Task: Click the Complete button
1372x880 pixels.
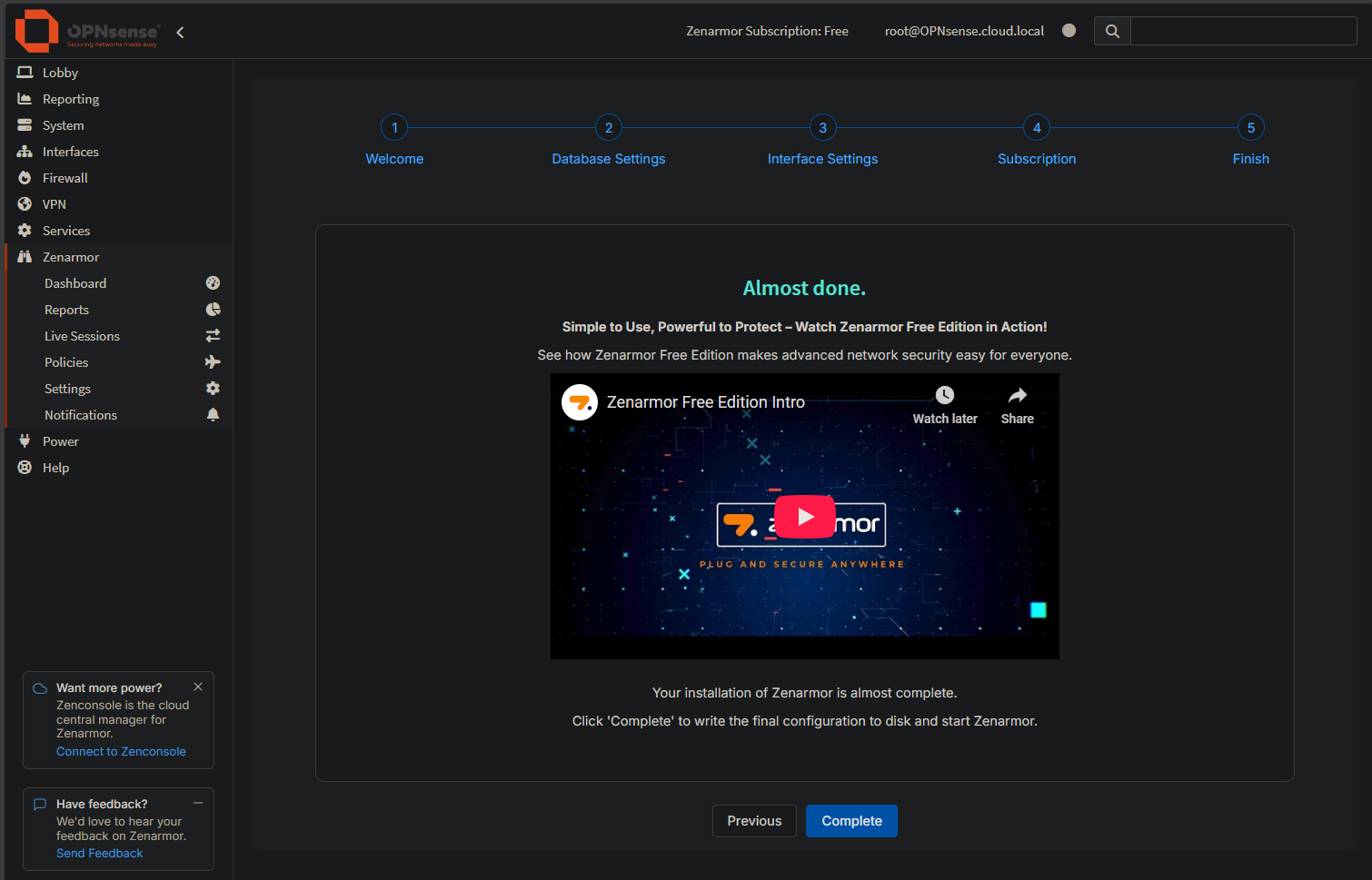Action: (851, 821)
